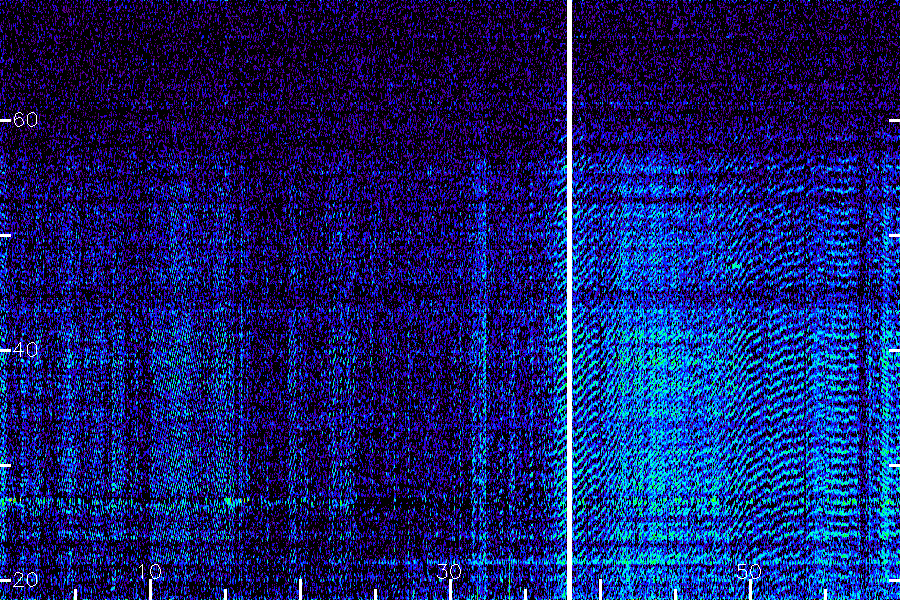Click the "30" horizontal axis label

pyautogui.click(x=449, y=571)
